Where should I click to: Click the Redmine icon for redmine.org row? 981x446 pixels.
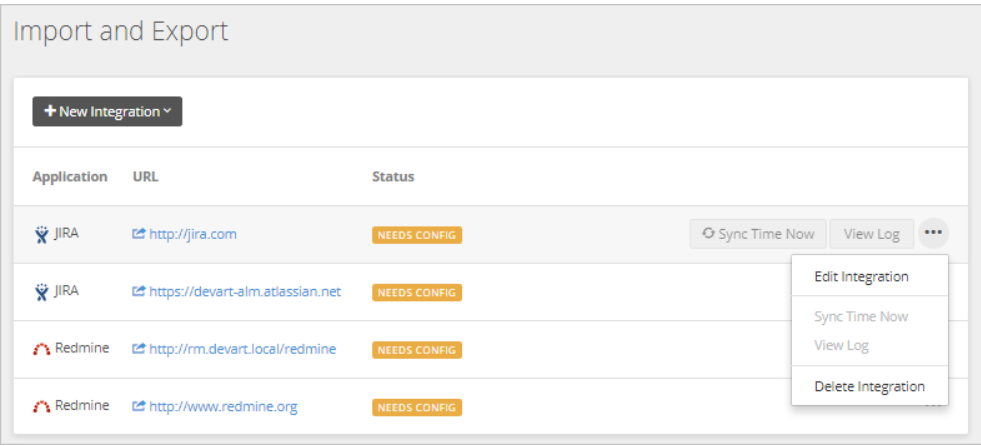tap(41, 407)
